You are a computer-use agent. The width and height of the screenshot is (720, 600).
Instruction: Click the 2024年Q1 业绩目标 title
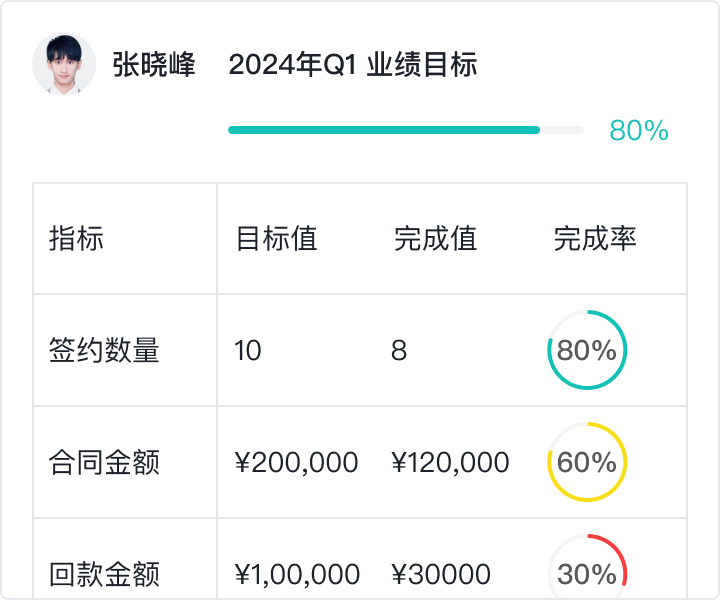pyautogui.click(x=353, y=65)
